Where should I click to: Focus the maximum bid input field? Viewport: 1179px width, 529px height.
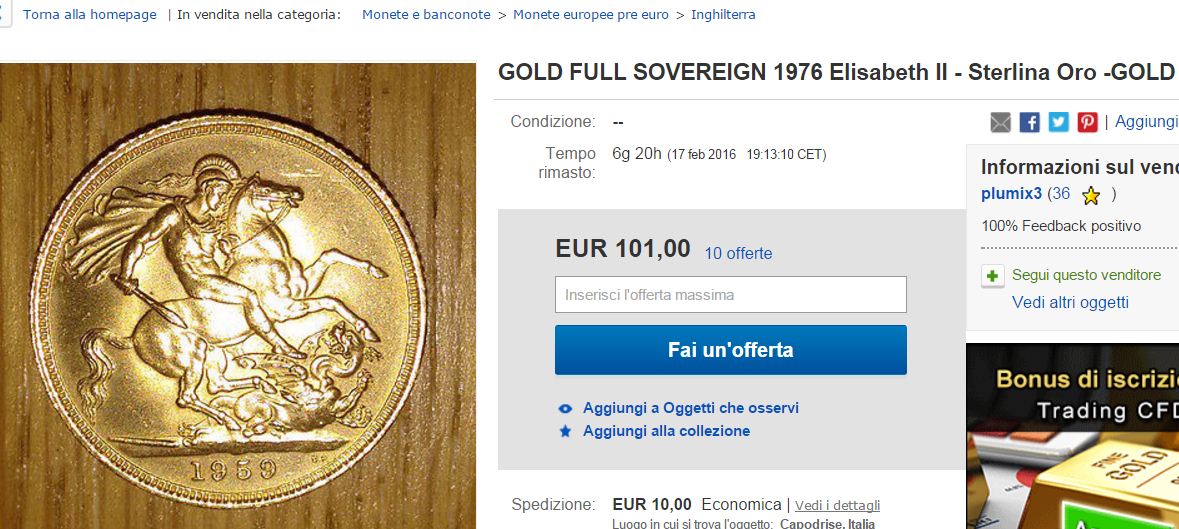[x=730, y=295]
